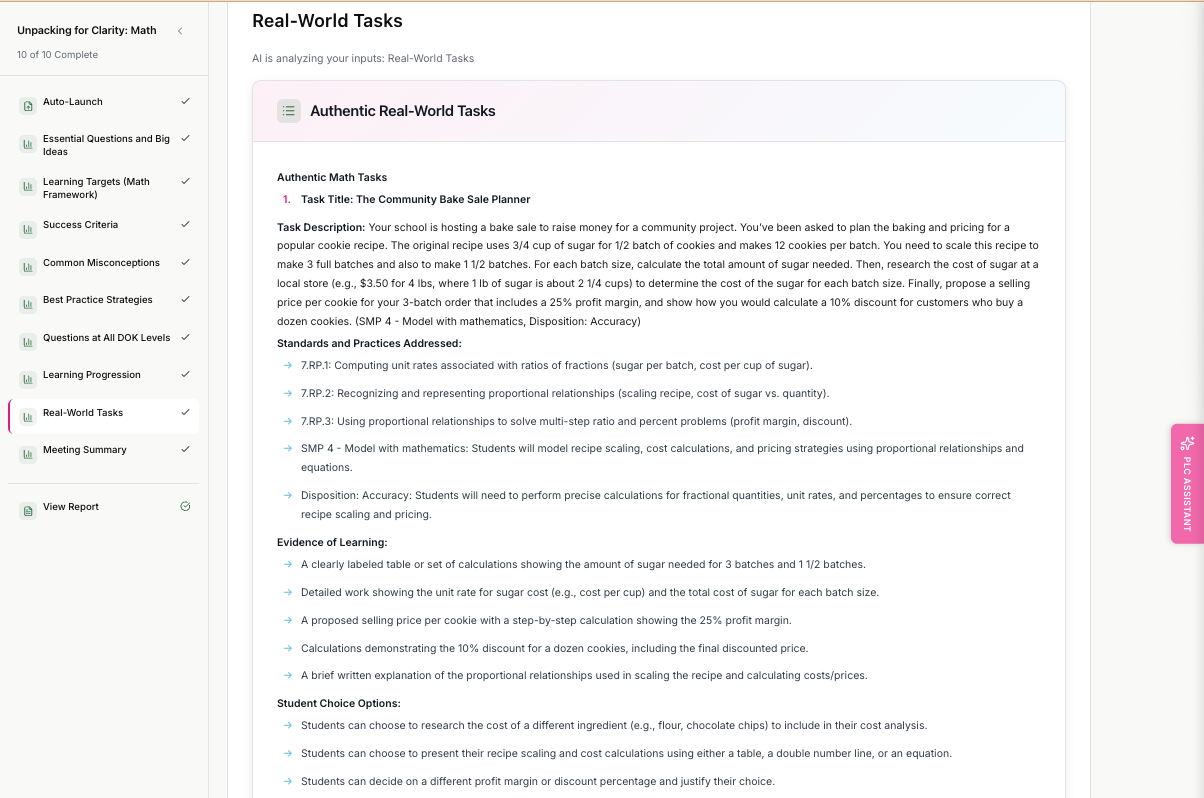Collapse the Authentic Real-World Tasks card header
This screenshot has width=1204, height=798.
(658, 111)
